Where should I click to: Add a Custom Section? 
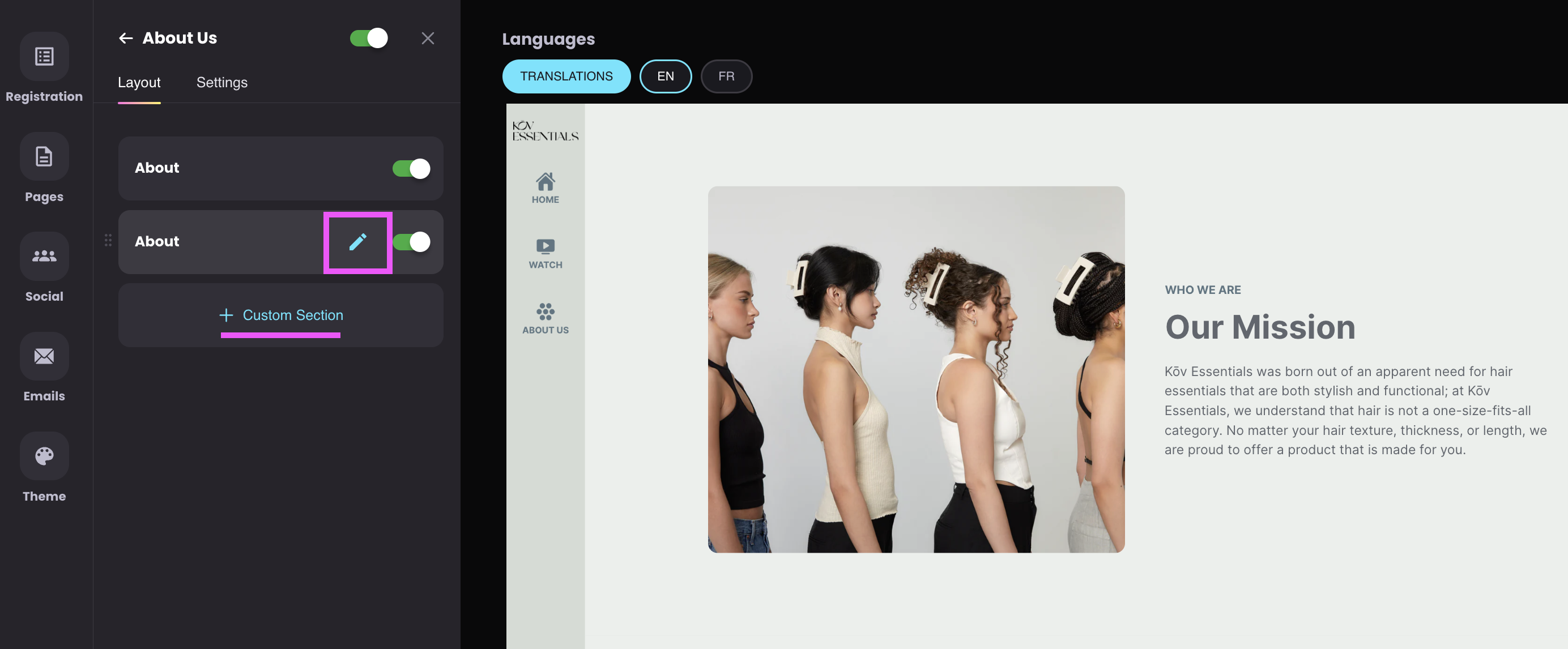280,315
